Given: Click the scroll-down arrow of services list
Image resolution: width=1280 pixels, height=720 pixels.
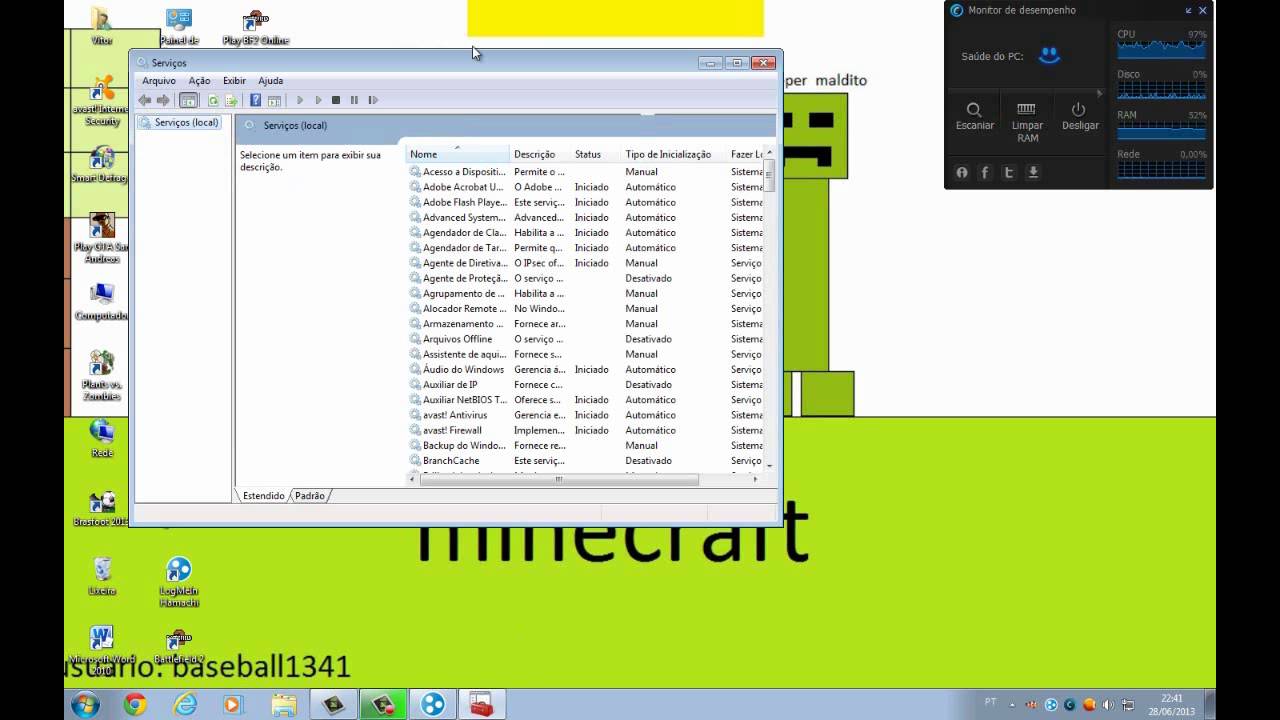Looking at the screenshot, I should point(769,465).
